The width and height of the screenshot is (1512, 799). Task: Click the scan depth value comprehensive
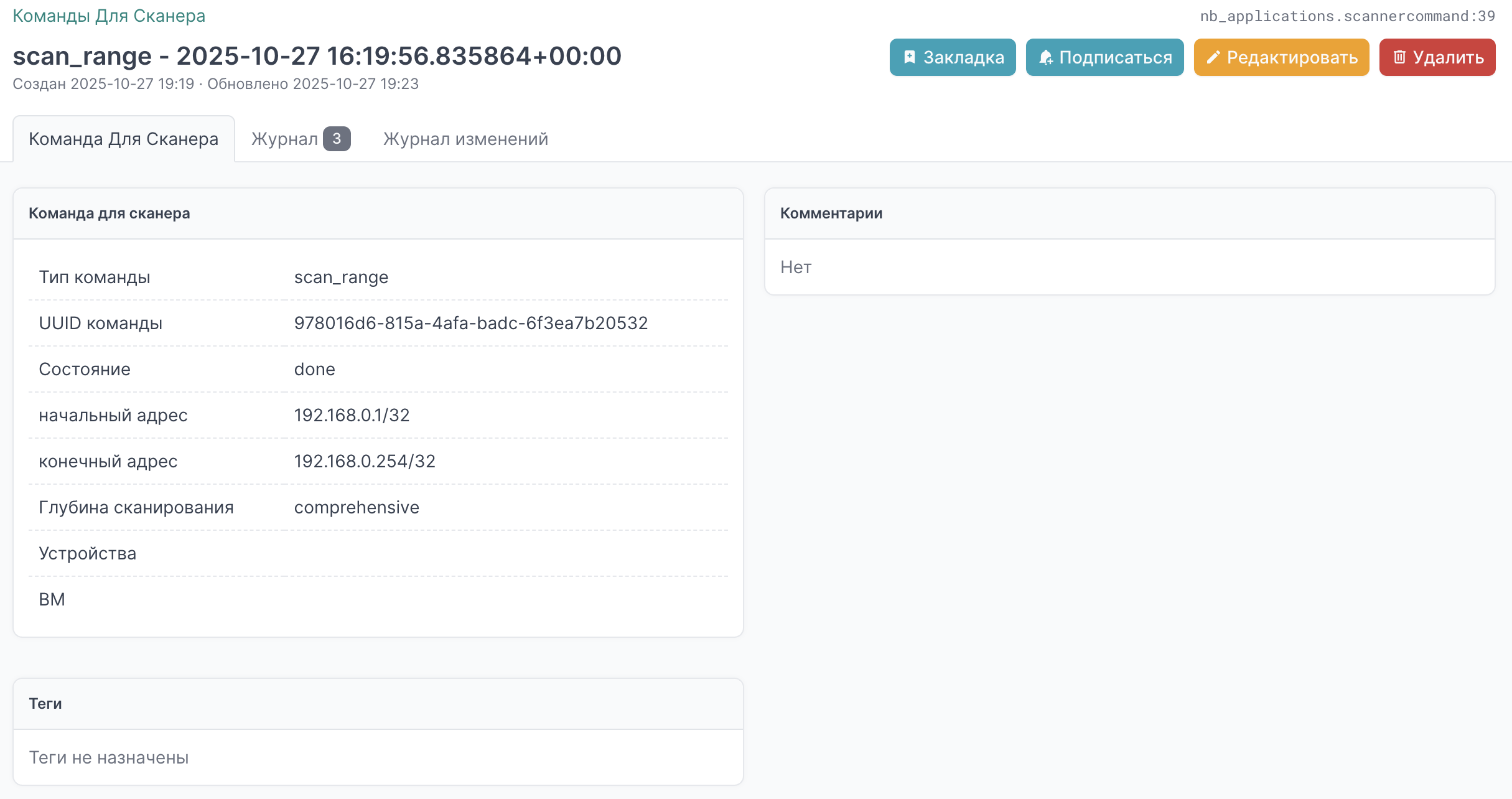click(357, 507)
